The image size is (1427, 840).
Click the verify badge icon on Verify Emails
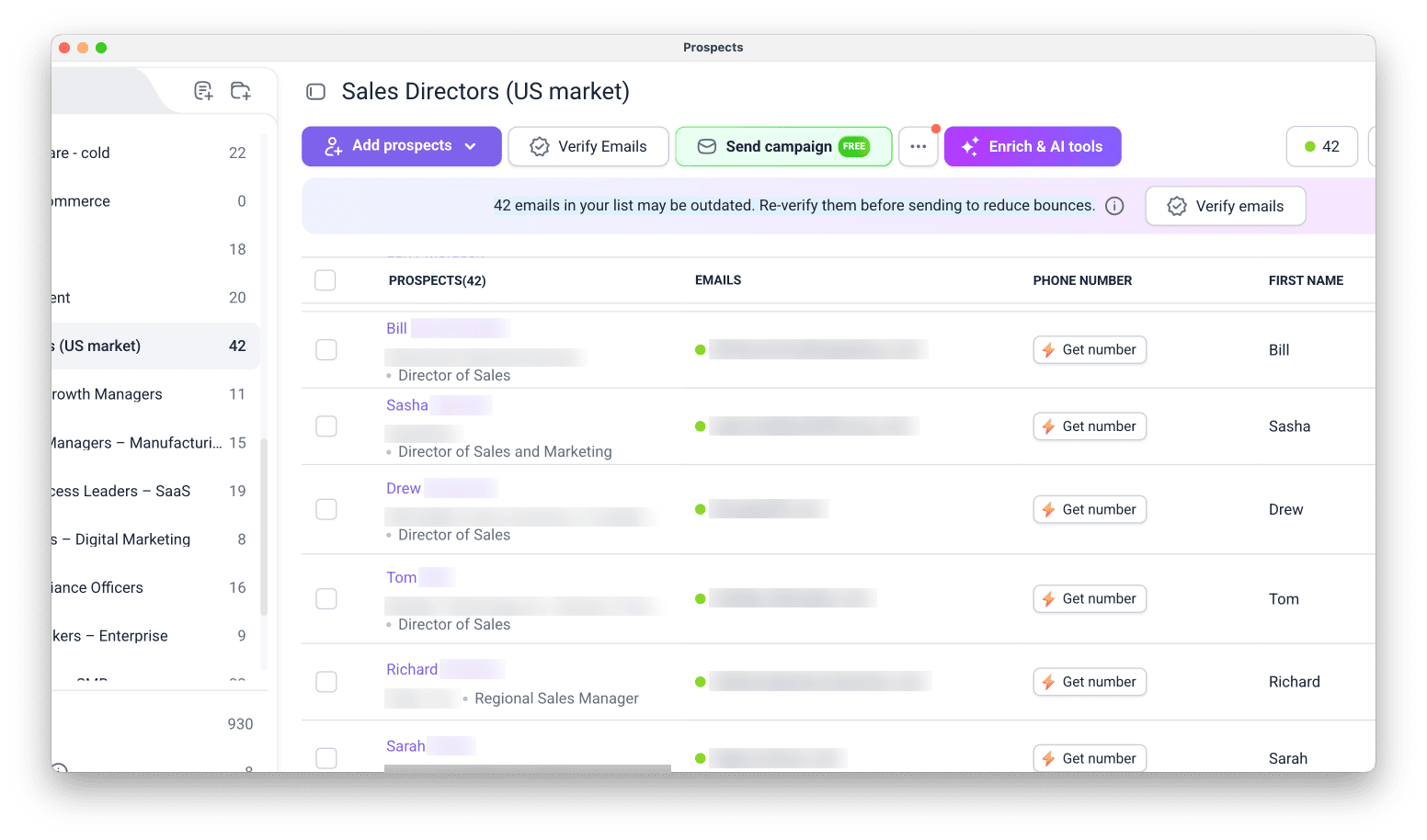(x=540, y=147)
